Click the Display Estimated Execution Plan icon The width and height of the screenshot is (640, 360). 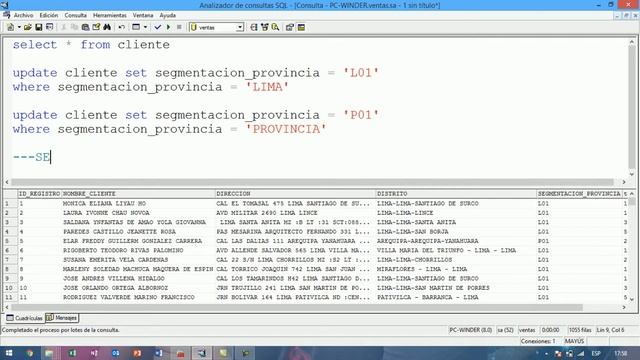pyautogui.click(x=253, y=27)
